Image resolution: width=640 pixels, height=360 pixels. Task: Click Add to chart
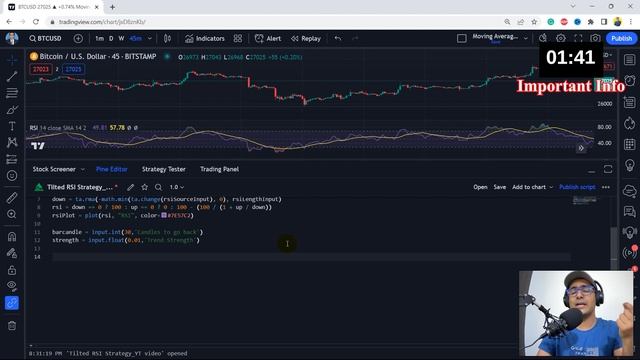click(x=529, y=187)
